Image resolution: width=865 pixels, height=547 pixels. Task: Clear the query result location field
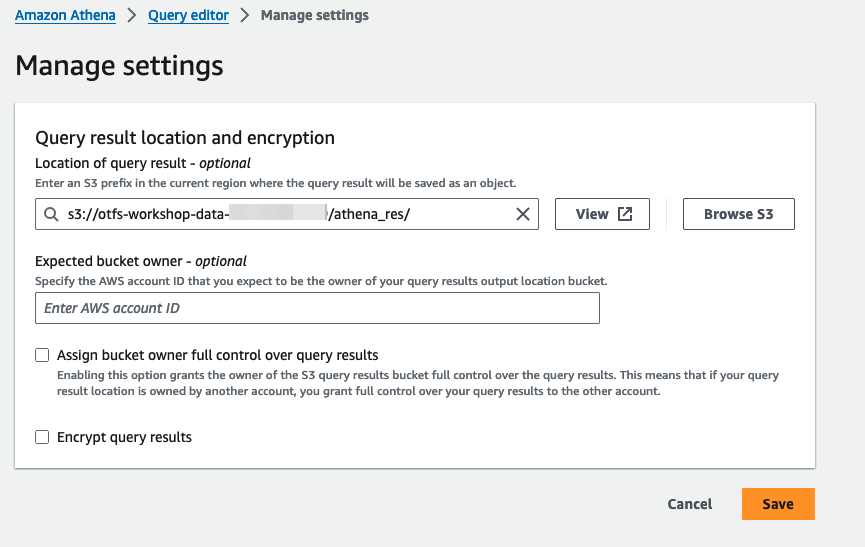click(x=522, y=214)
